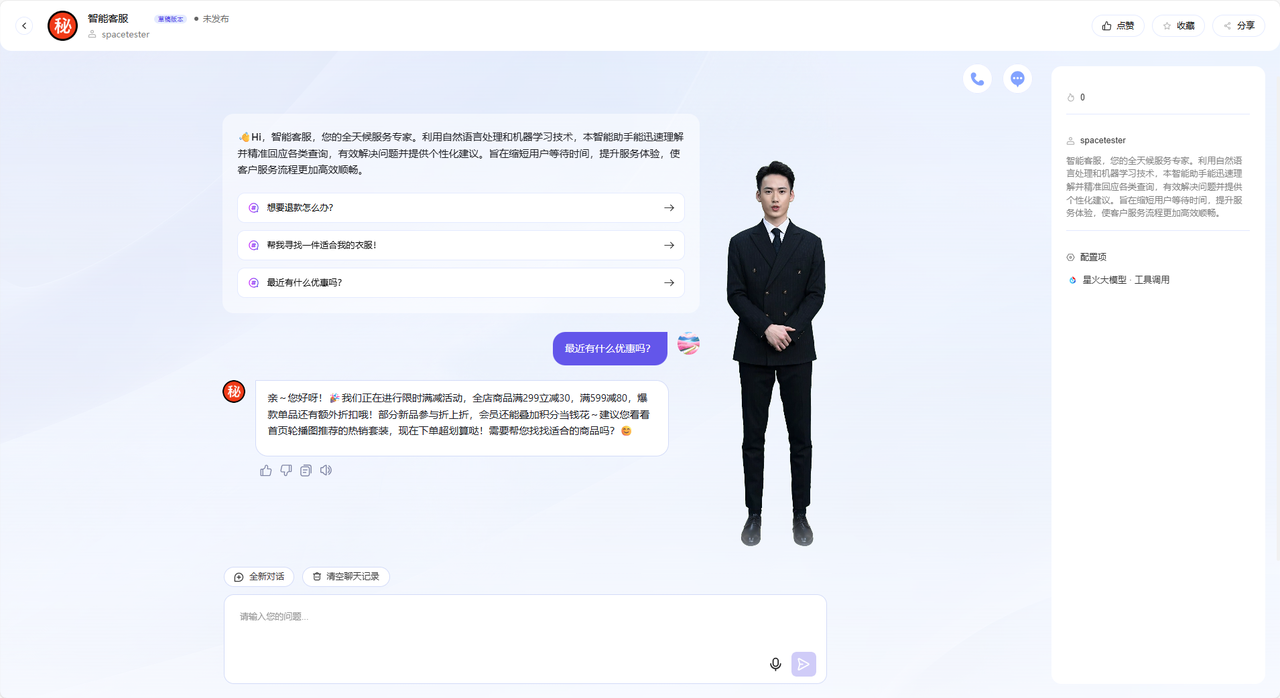Click 清空聊天记录 to clear chat history

pyautogui.click(x=346, y=577)
